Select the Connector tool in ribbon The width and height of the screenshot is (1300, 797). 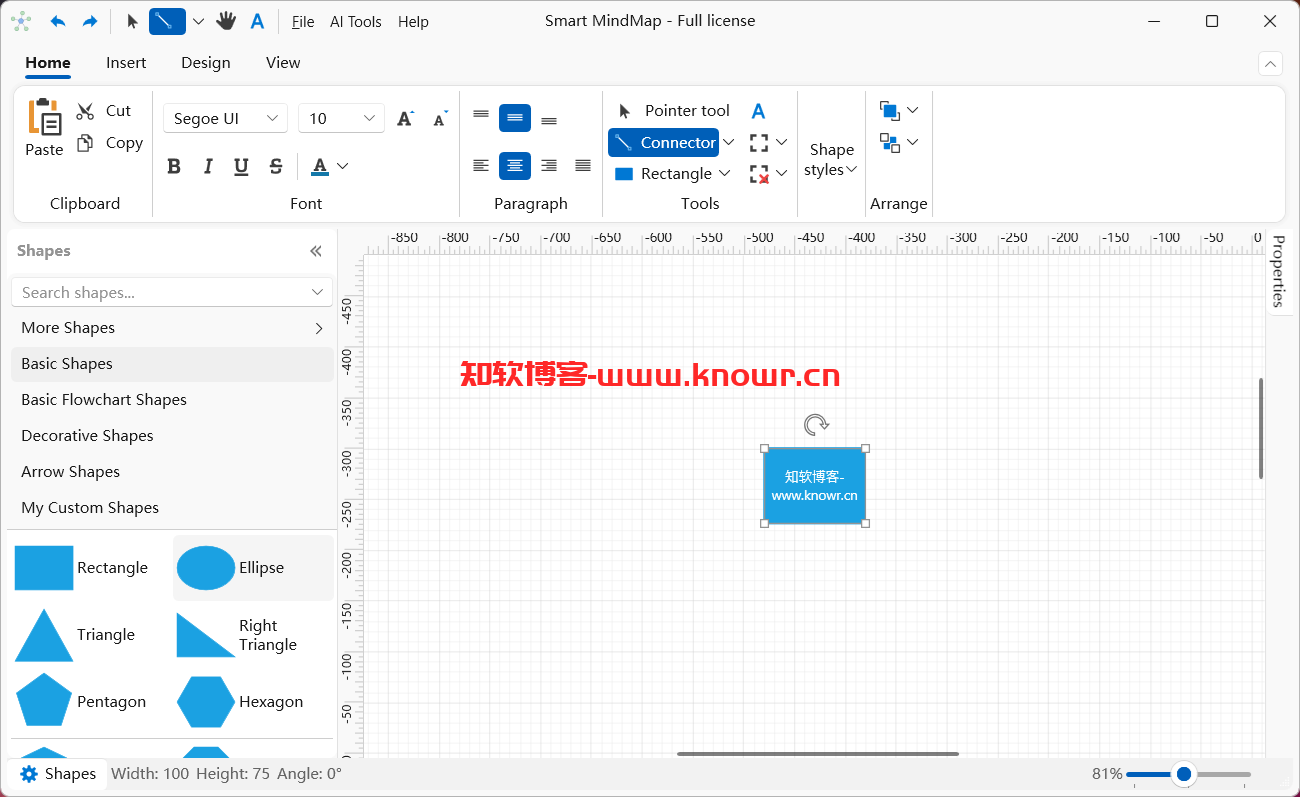[x=663, y=143]
